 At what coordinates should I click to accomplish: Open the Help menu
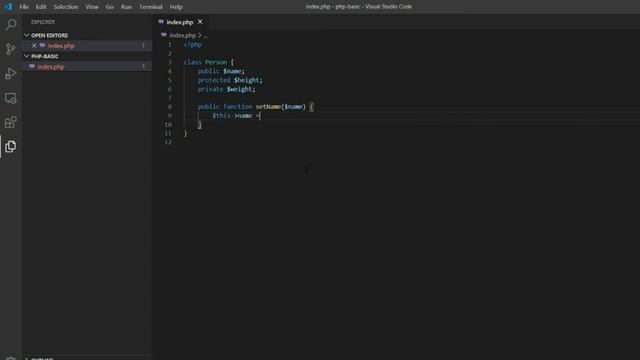[x=176, y=7]
